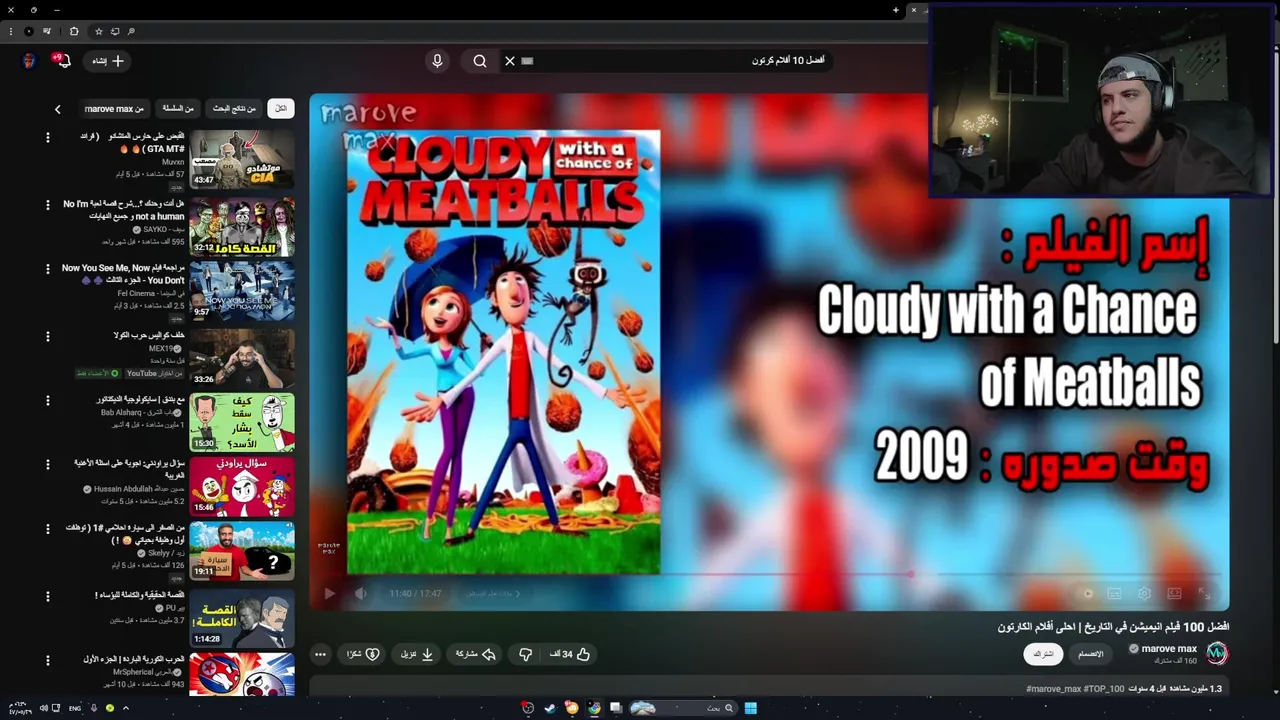Open video player settings gear
This screenshot has height=720, width=1280.
1144,593
